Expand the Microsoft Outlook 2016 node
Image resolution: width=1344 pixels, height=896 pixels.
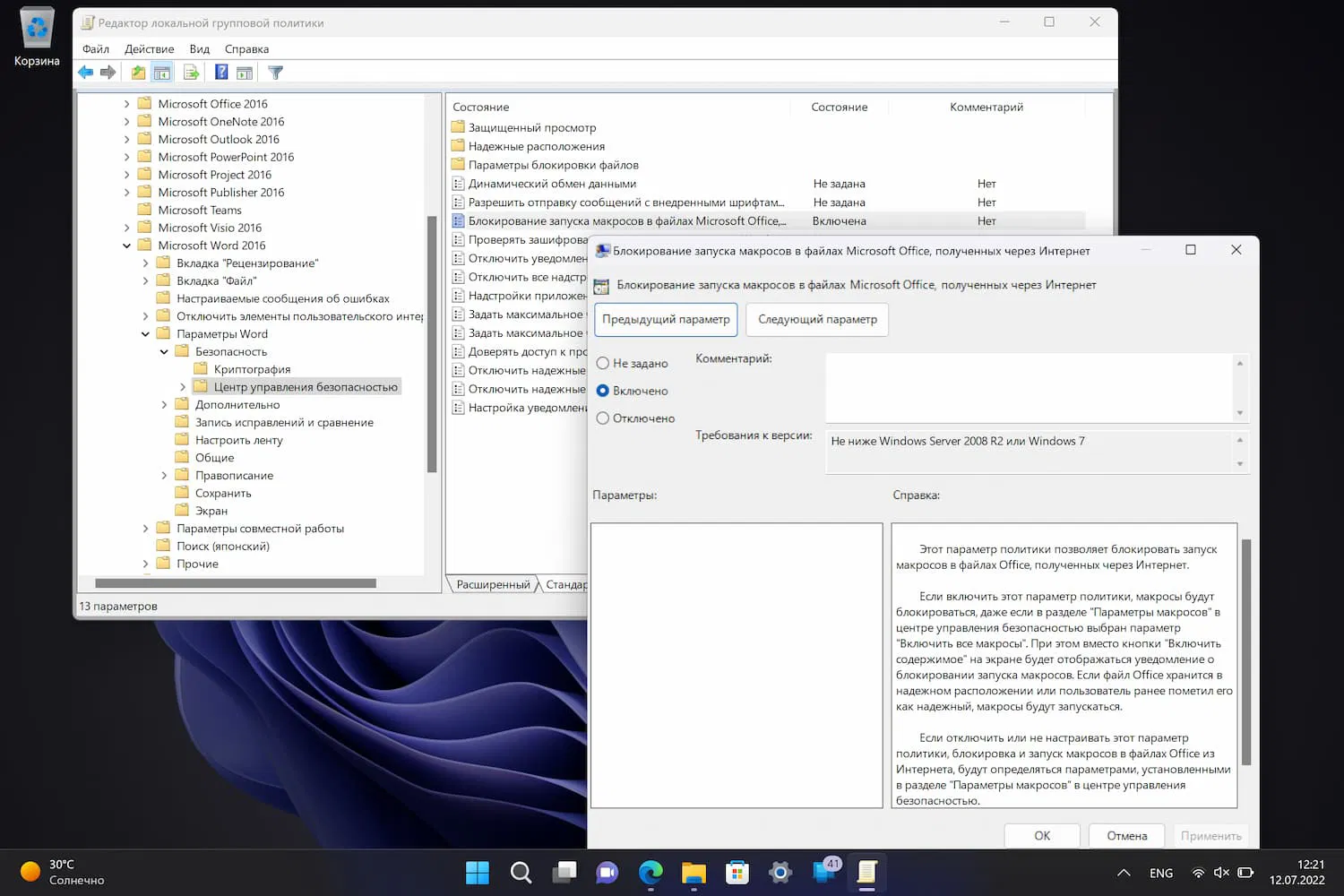click(126, 140)
